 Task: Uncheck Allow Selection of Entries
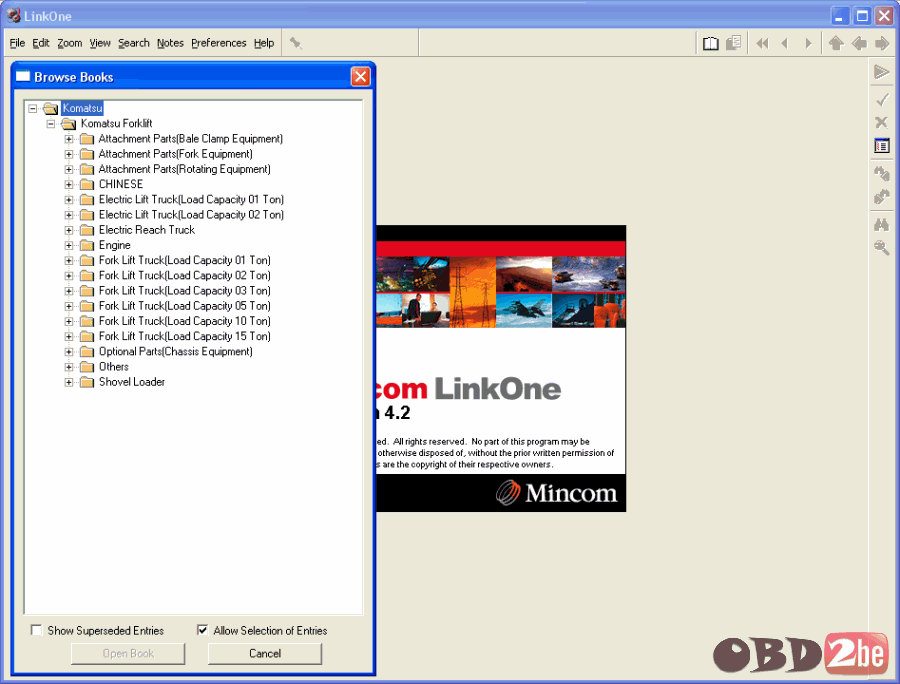point(202,630)
